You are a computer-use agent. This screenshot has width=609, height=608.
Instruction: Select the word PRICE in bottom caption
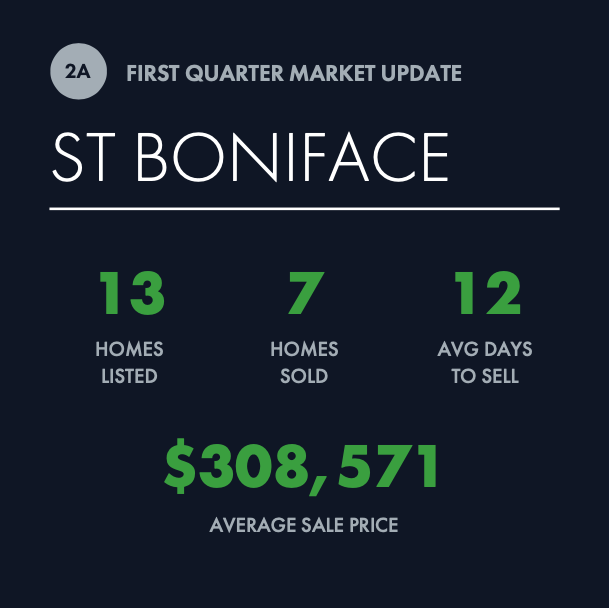pos(374,525)
